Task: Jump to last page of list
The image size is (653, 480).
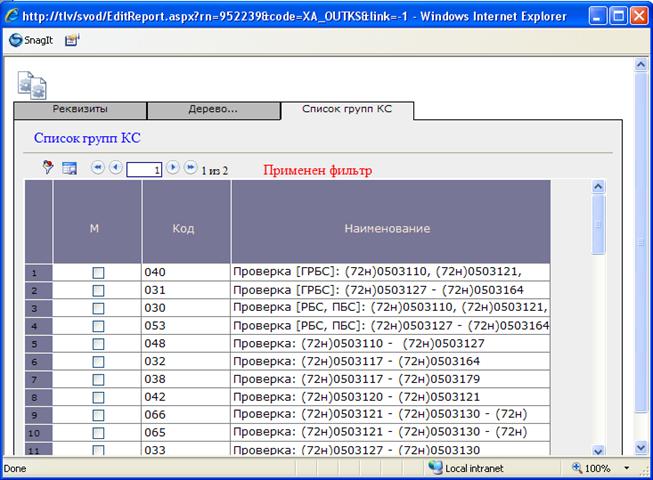Action: pyautogui.click(x=190, y=169)
